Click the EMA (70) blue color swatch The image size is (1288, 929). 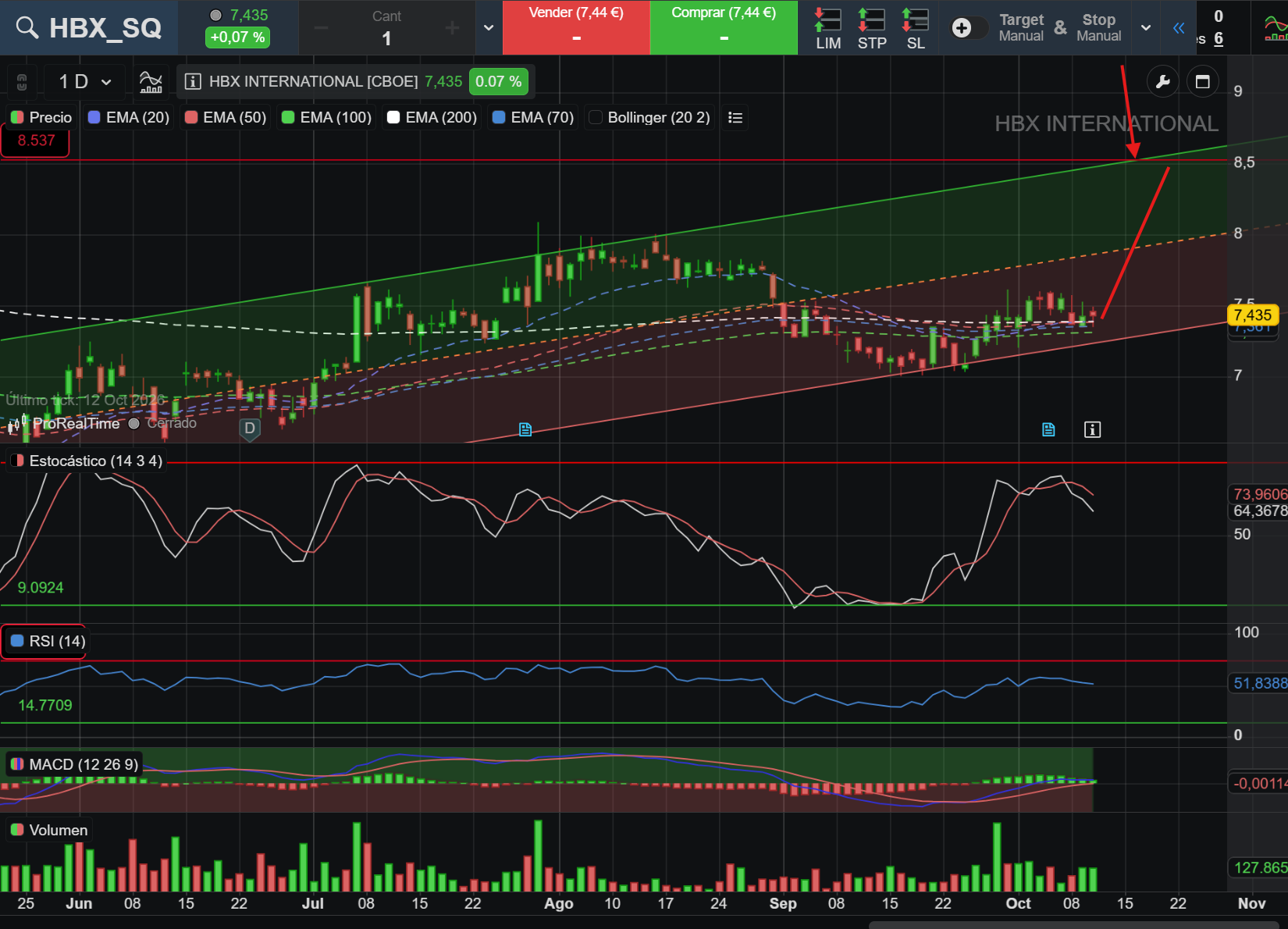pyautogui.click(x=499, y=117)
